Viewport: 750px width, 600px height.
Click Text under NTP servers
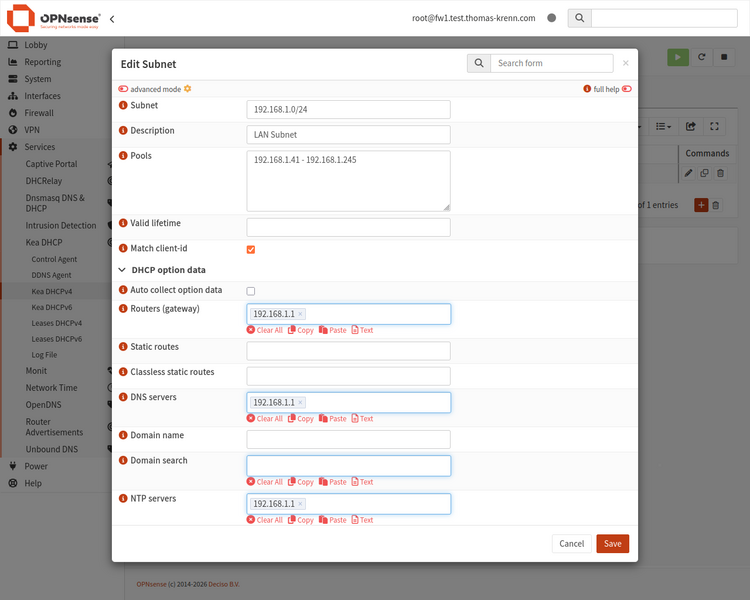pyautogui.click(x=363, y=520)
